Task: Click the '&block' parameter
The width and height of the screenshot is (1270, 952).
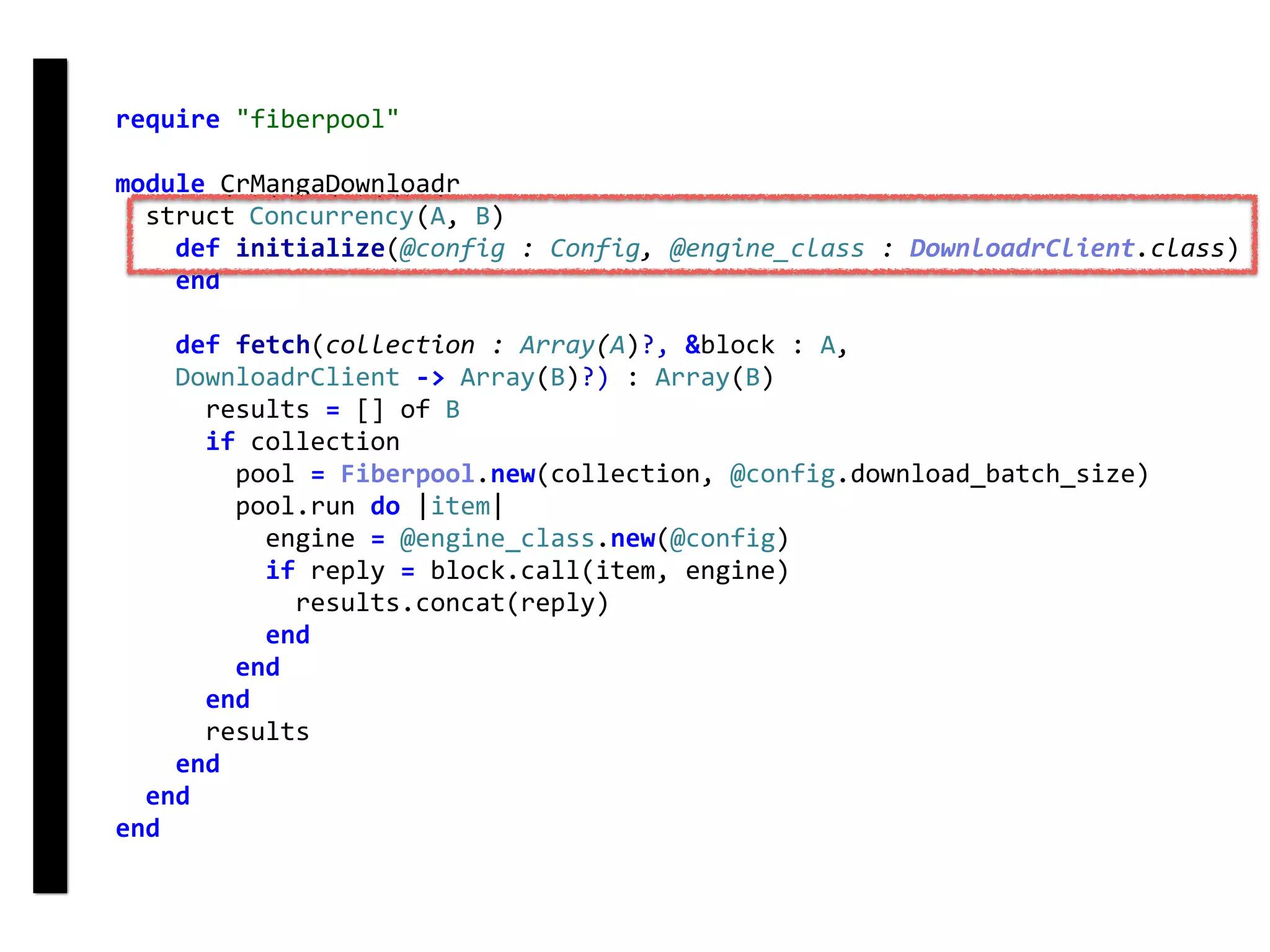Action: coord(730,345)
